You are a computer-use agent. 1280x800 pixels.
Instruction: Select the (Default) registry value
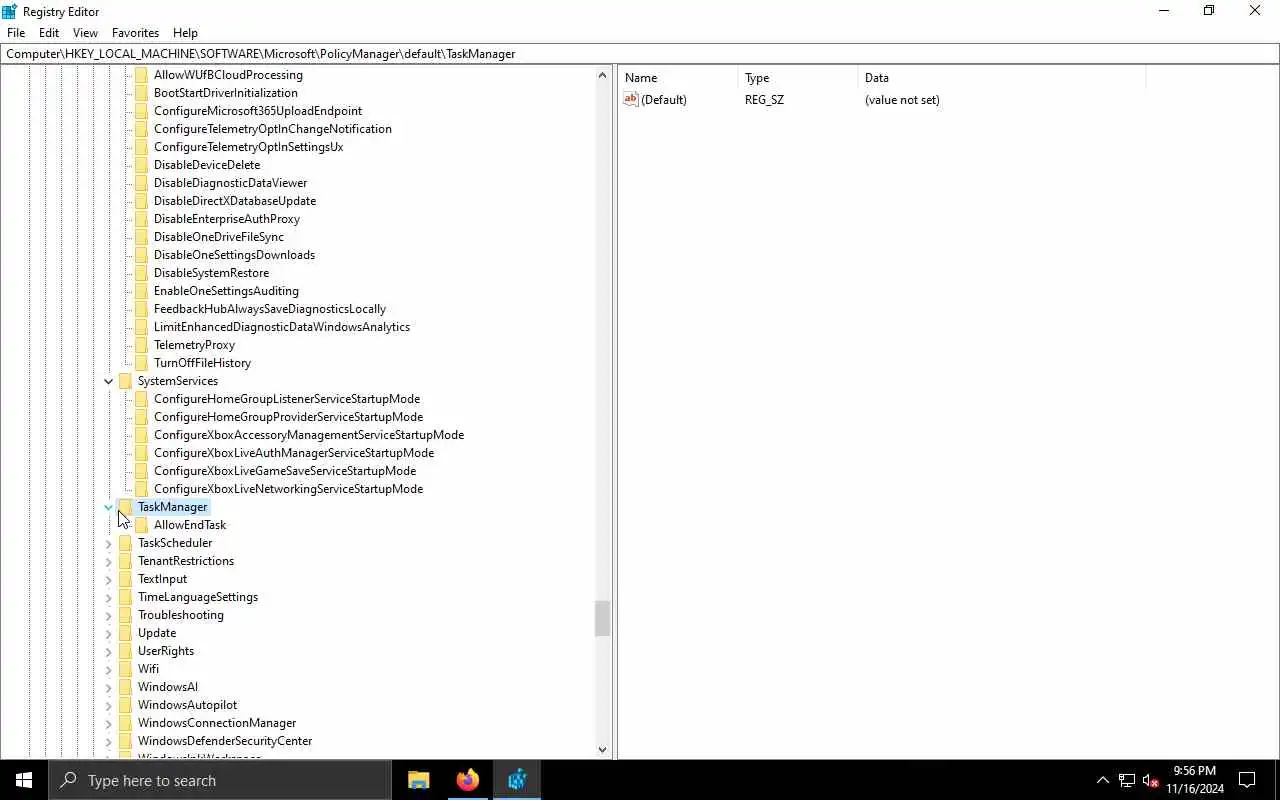[x=664, y=100]
